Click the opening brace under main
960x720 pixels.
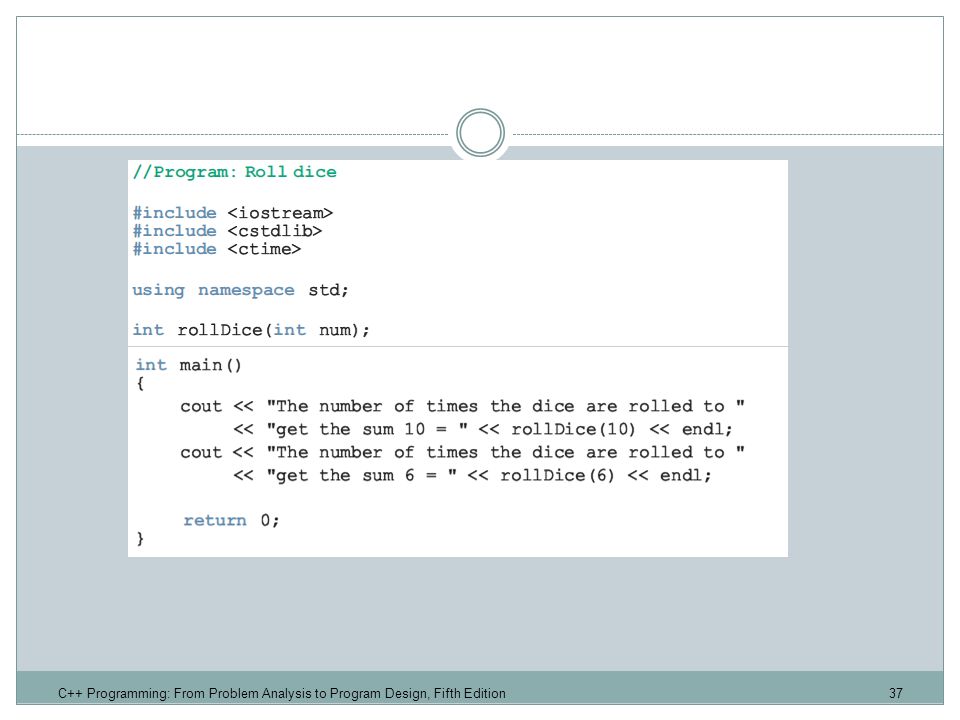(140, 384)
